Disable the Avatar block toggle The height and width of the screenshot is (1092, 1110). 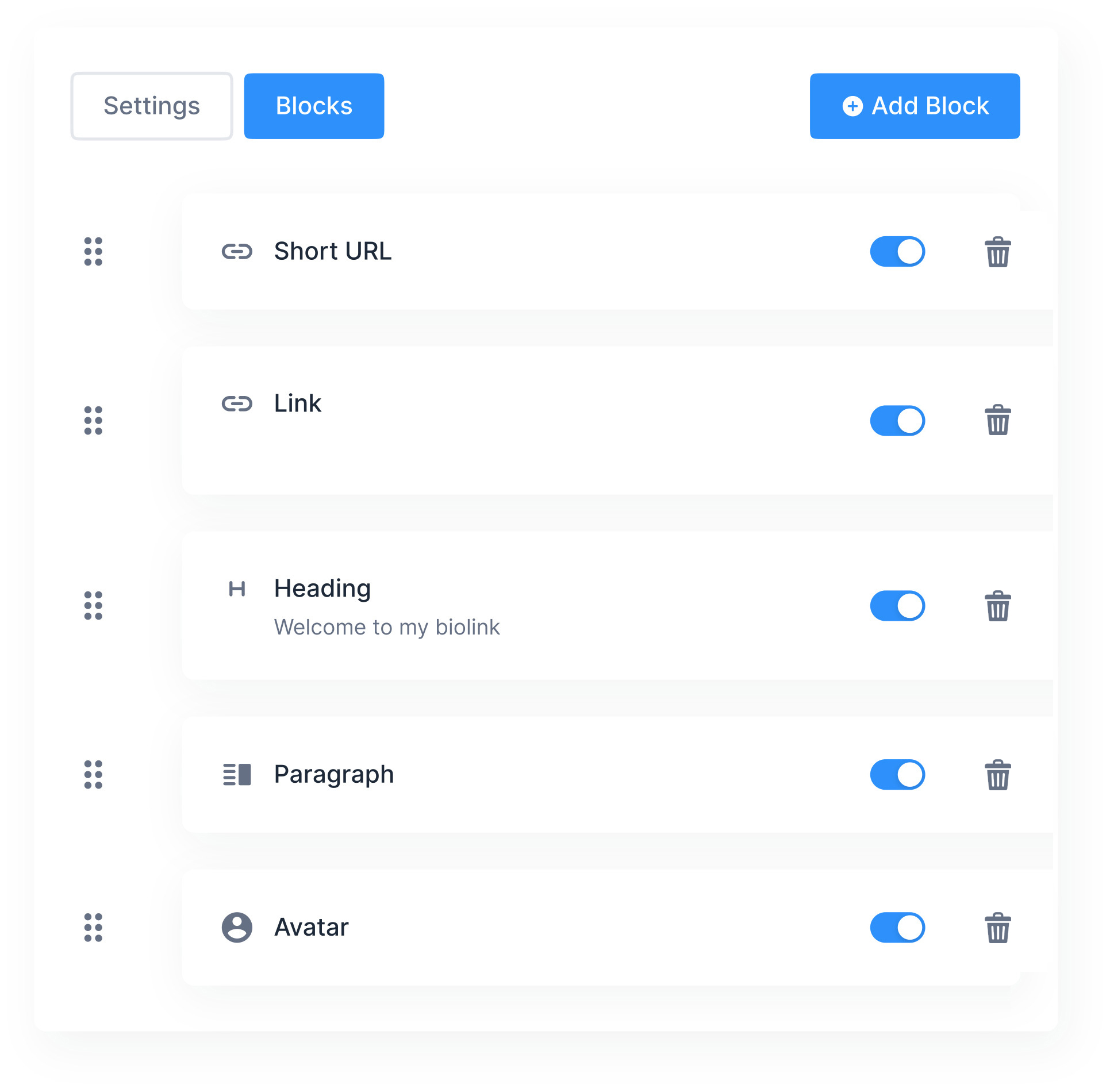897,928
